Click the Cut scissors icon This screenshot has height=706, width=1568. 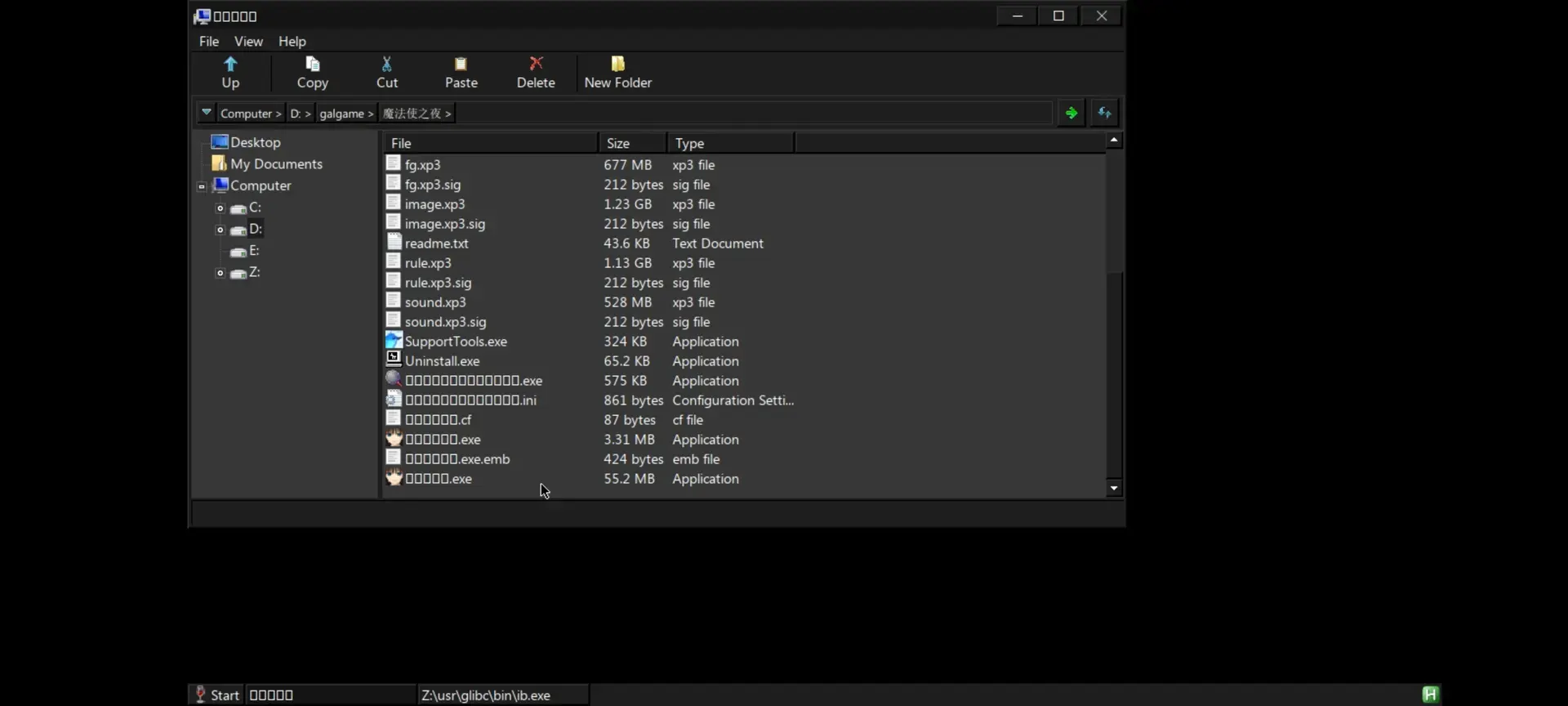pyautogui.click(x=387, y=65)
